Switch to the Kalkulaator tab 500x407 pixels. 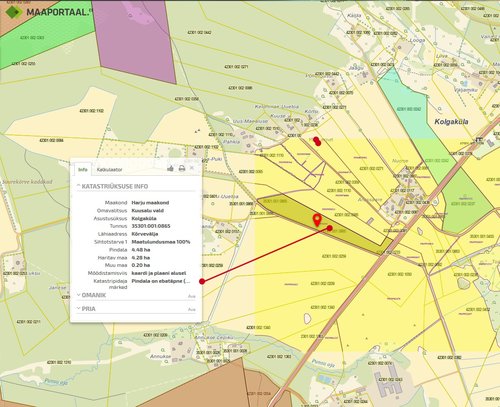coord(109,170)
